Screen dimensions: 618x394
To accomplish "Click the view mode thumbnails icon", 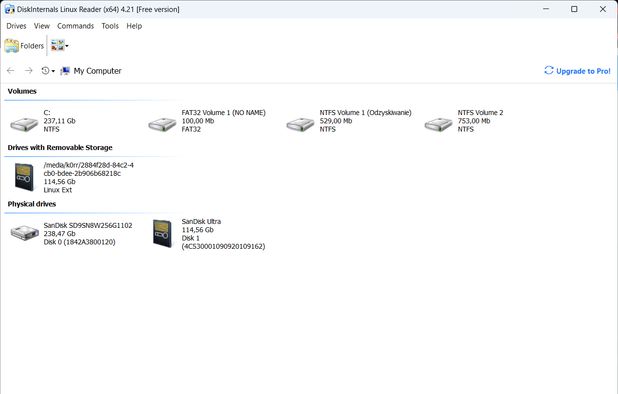I will pos(58,46).
